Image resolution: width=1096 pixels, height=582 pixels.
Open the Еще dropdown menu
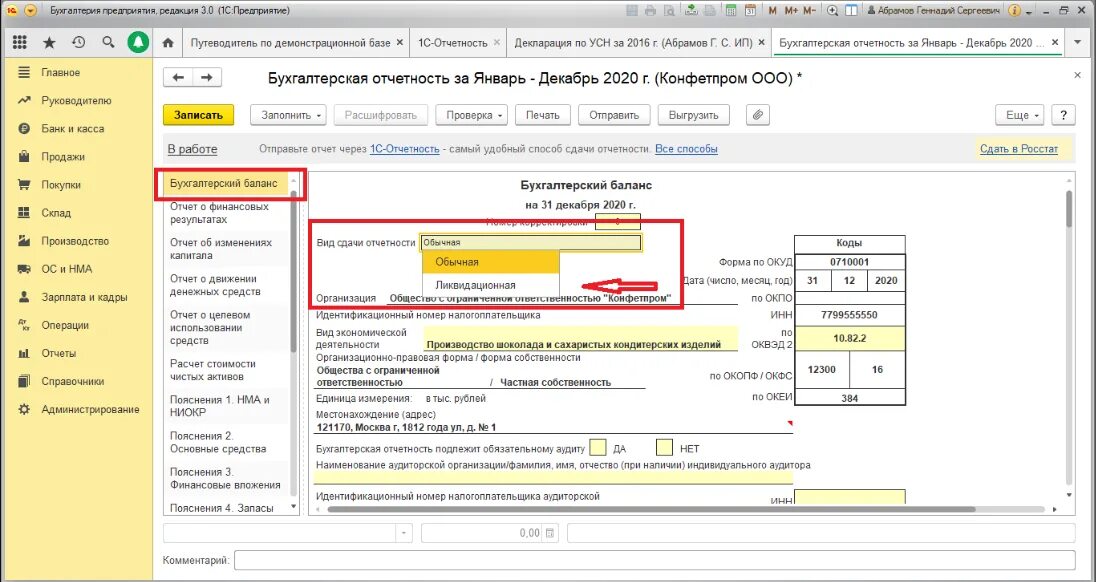coord(1020,115)
